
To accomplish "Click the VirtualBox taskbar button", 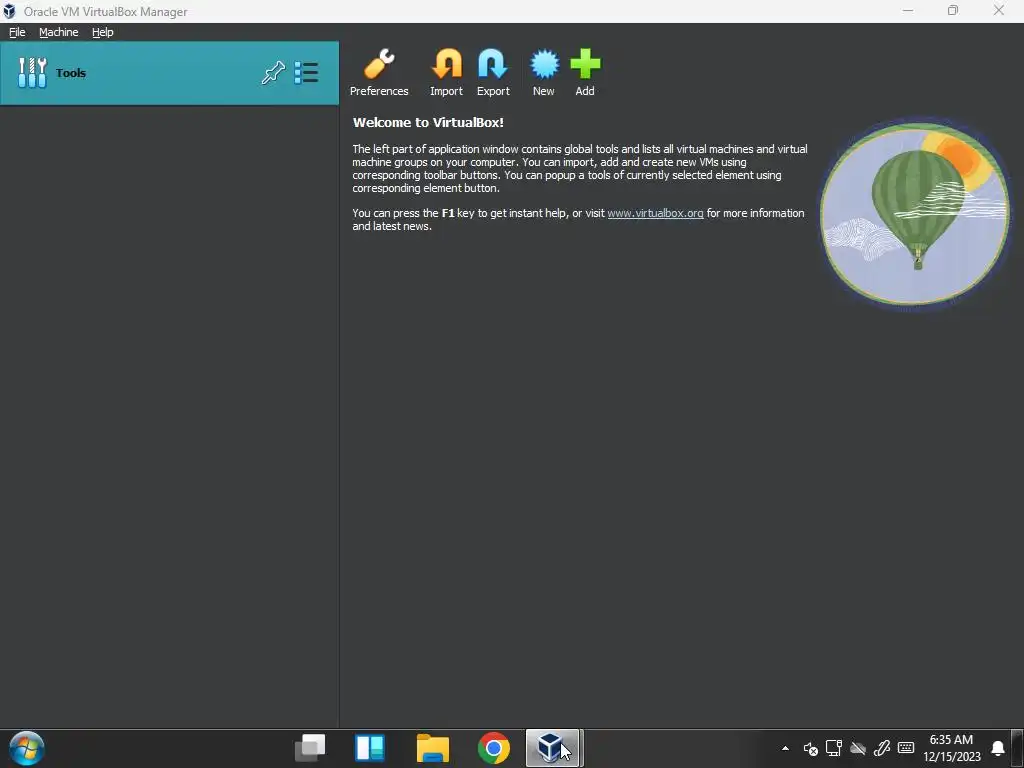I will point(553,748).
